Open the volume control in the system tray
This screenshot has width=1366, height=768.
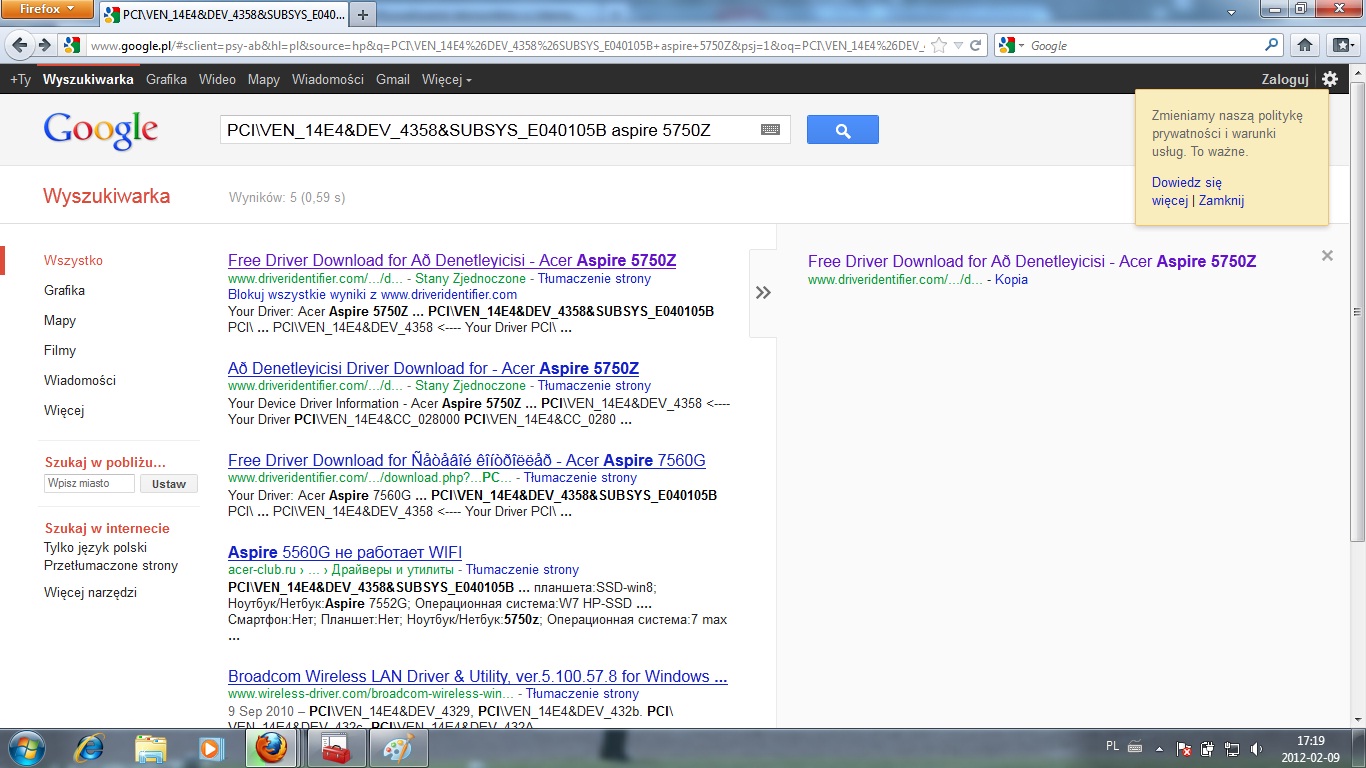tap(1255, 748)
